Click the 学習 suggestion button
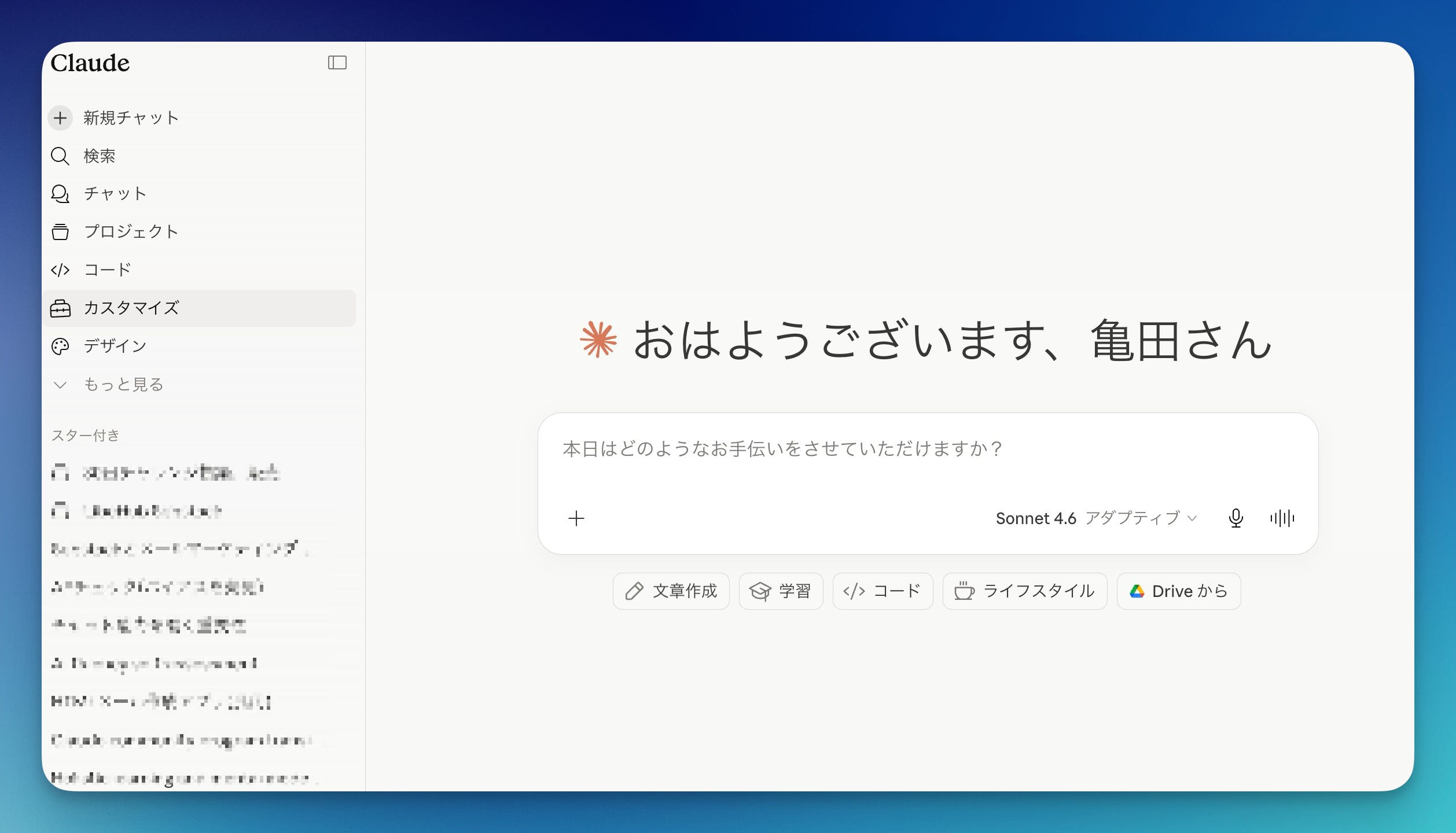 click(781, 591)
